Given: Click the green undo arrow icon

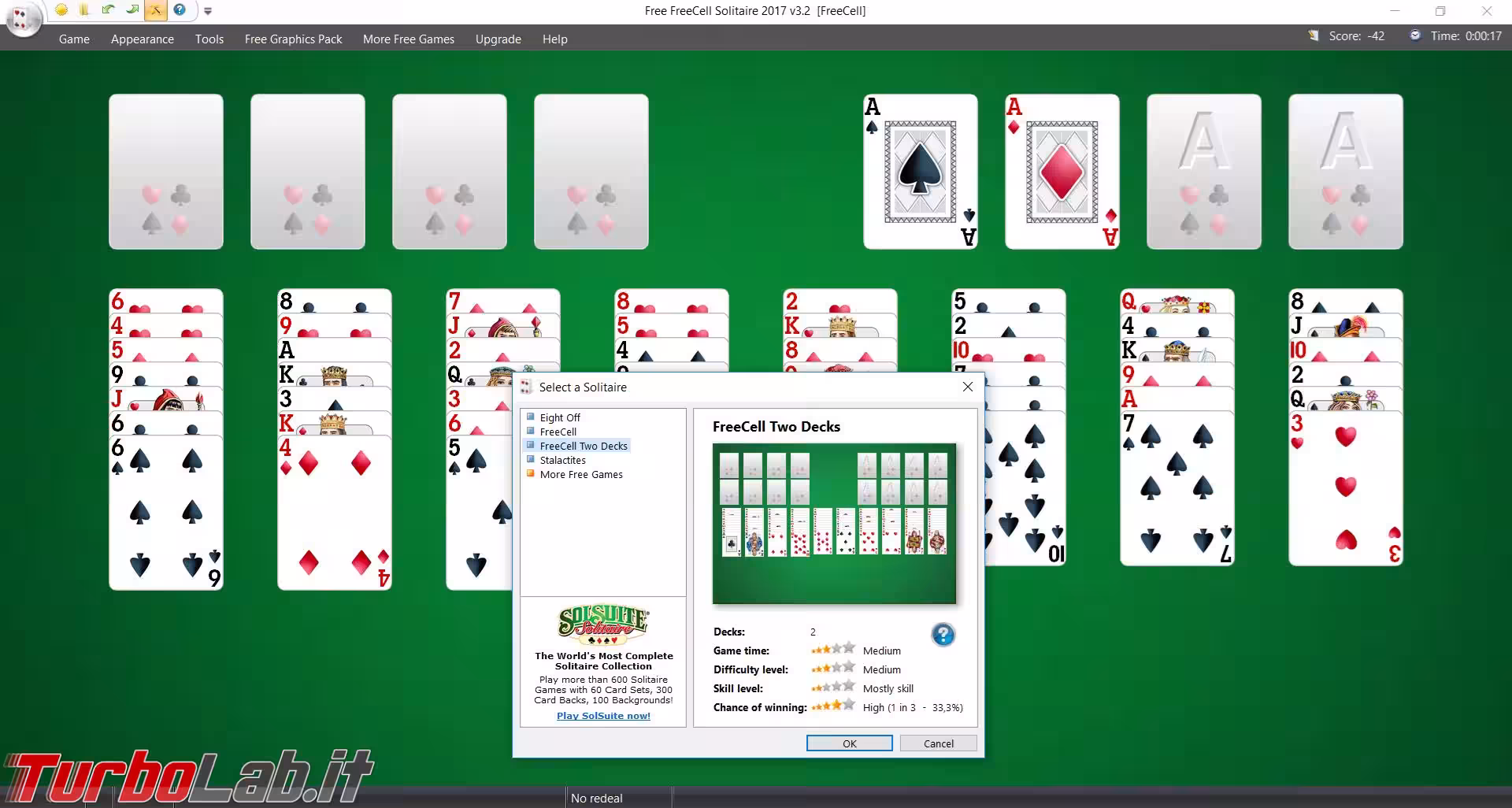Looking at the screenshot, I should (108, 10).
